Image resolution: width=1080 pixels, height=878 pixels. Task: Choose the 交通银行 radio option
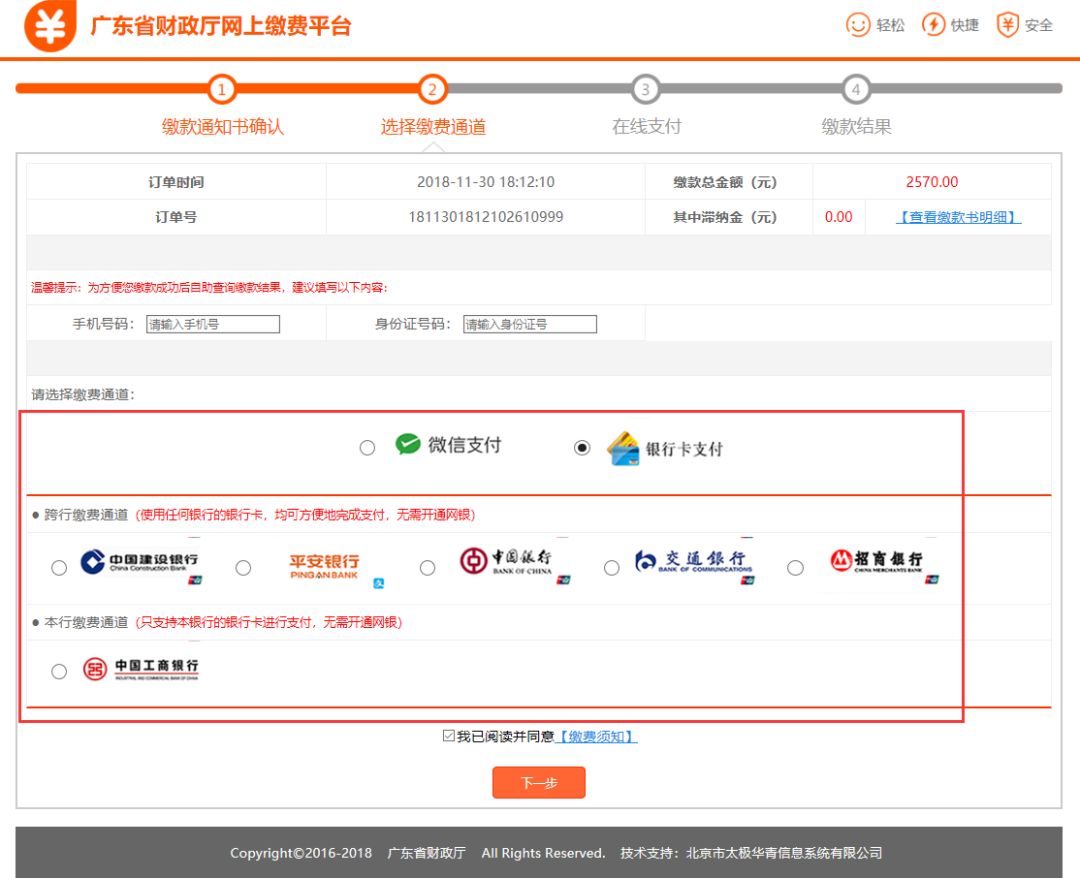[612, 568]
